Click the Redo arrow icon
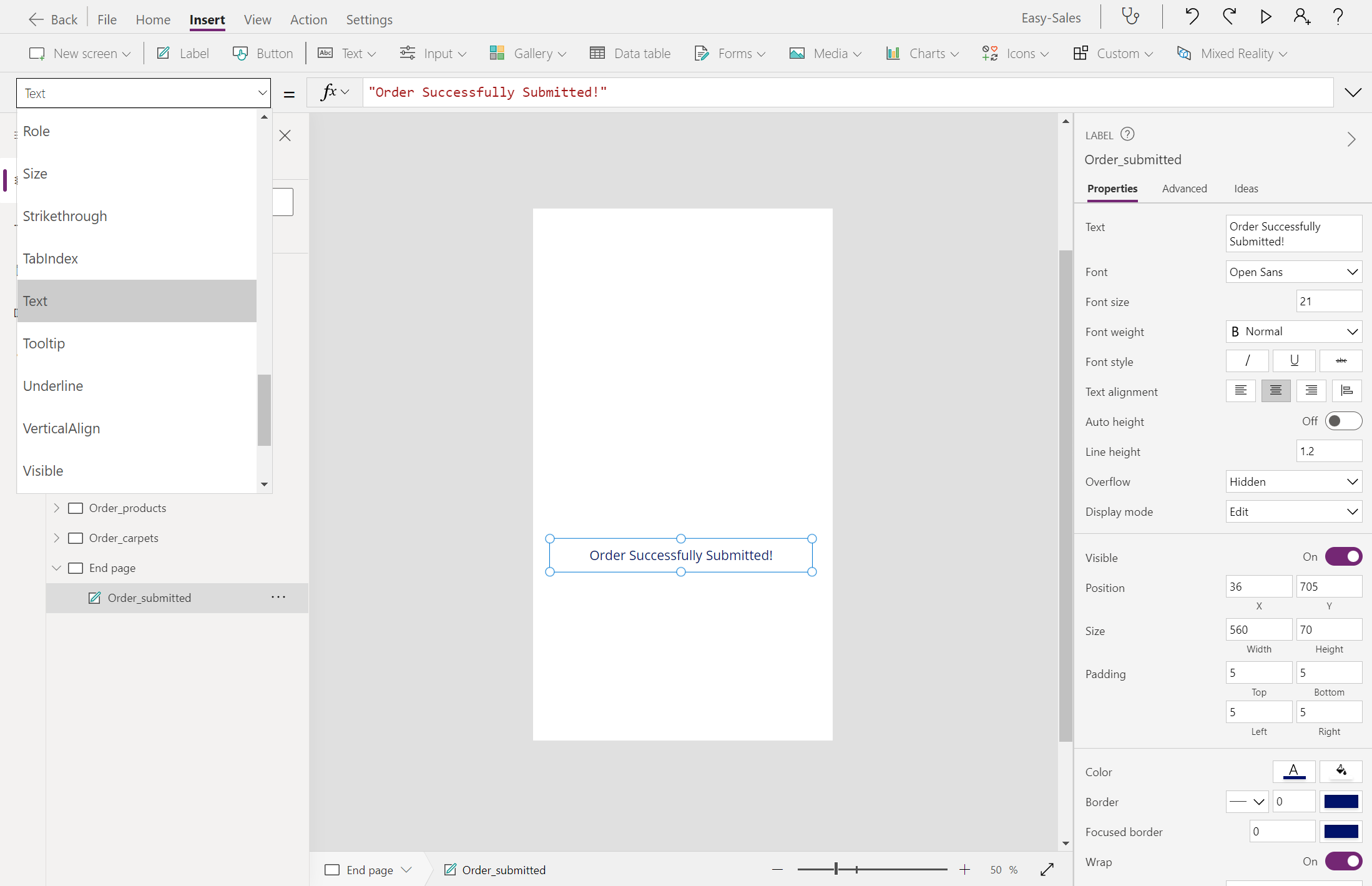 pyautogui.click(x=1229, y=17)
